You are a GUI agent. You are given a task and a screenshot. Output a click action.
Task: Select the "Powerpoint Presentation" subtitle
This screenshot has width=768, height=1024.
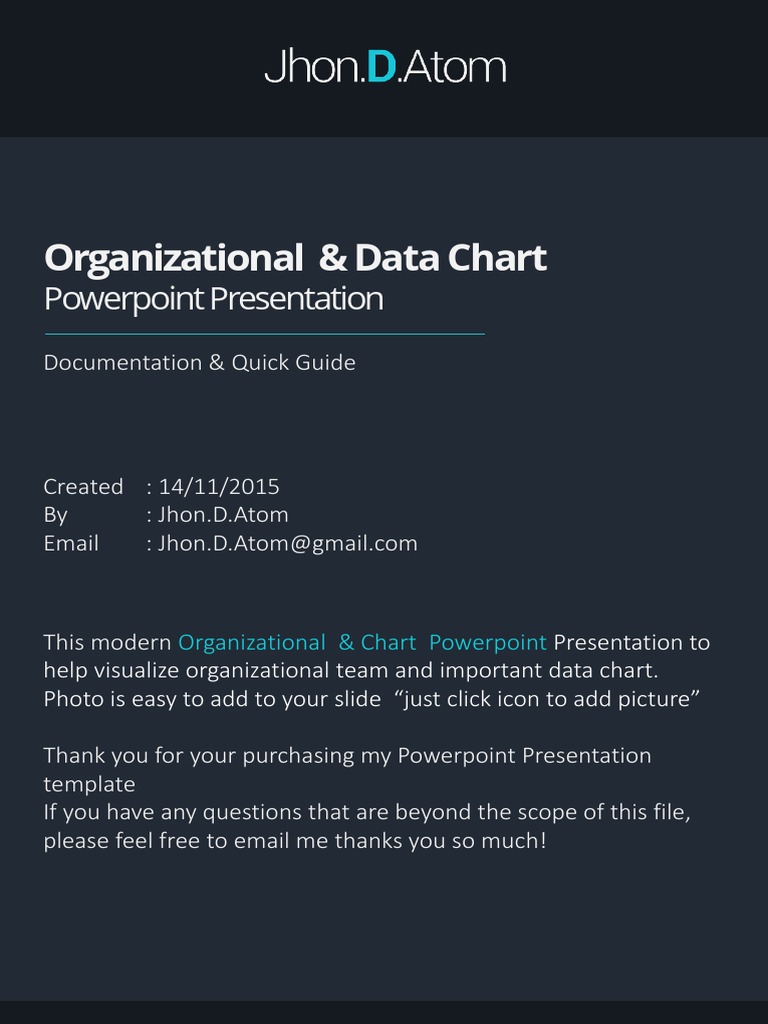tap(213, 299)
